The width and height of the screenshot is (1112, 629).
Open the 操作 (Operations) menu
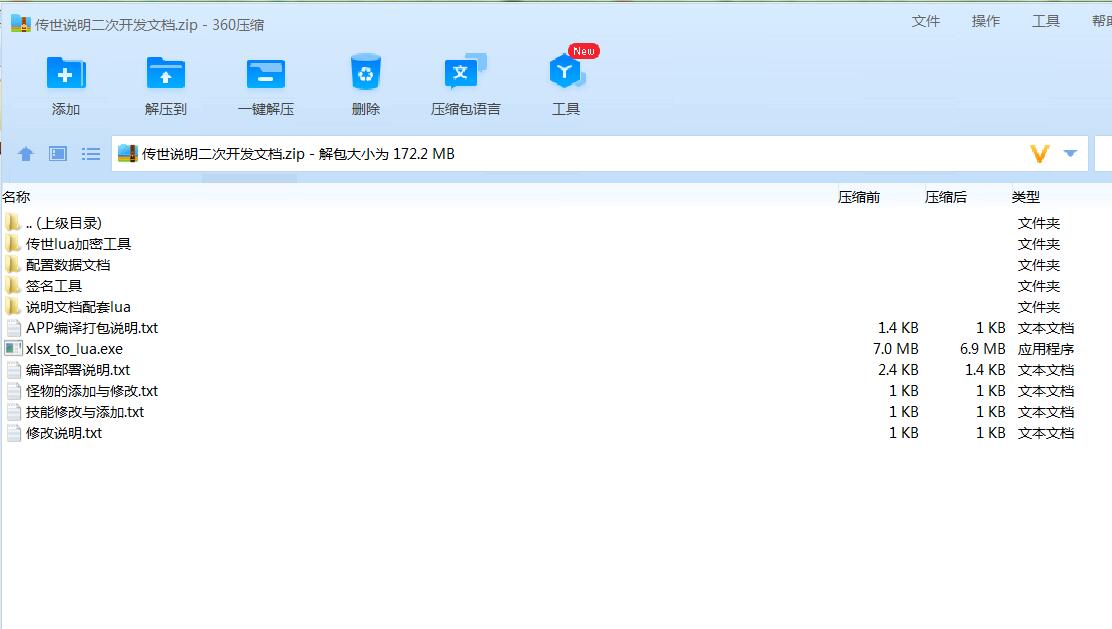tap(986, 21)
